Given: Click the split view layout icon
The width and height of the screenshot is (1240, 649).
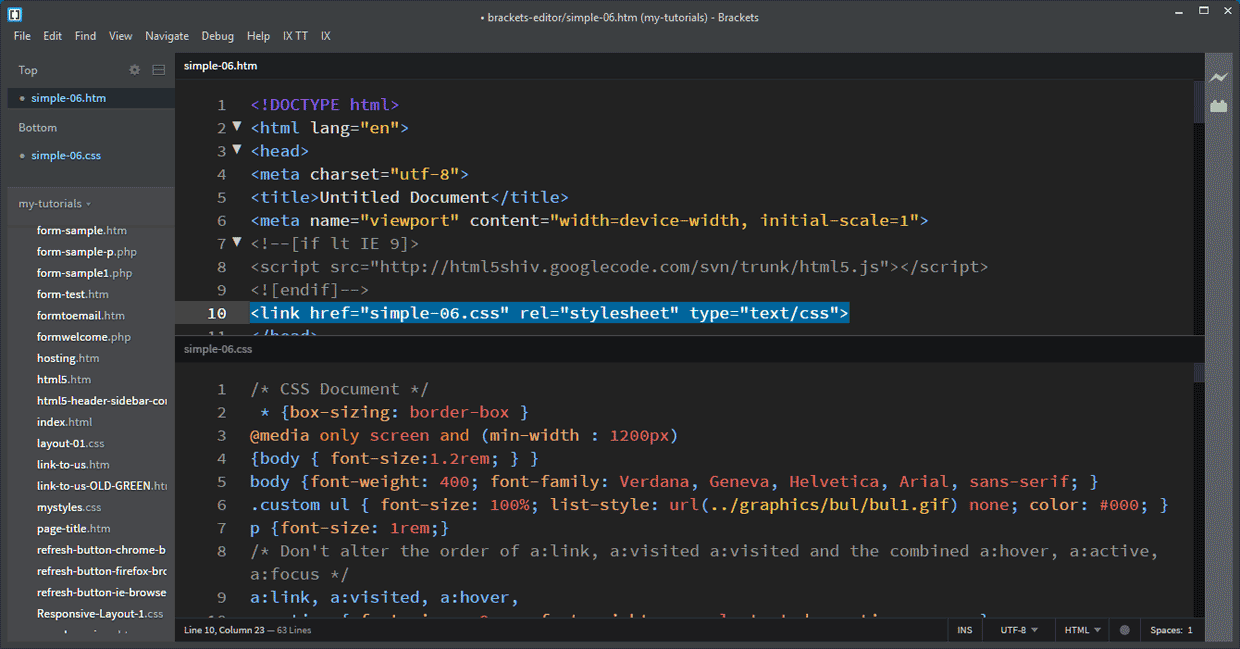Looking at the screenshot, I should 159,70.
